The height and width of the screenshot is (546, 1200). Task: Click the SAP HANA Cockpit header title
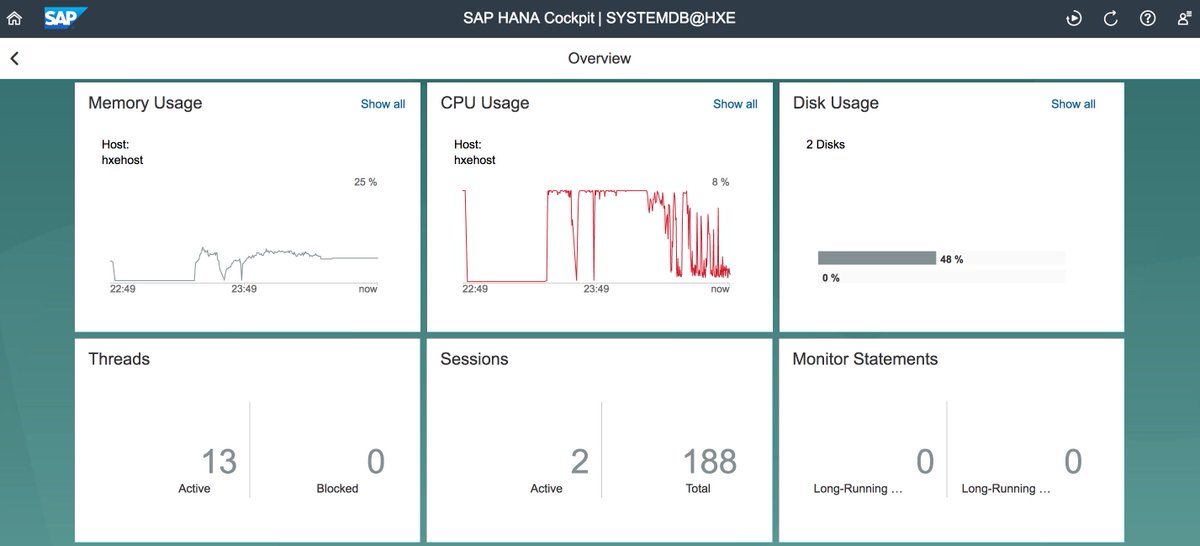pos(599,18)
